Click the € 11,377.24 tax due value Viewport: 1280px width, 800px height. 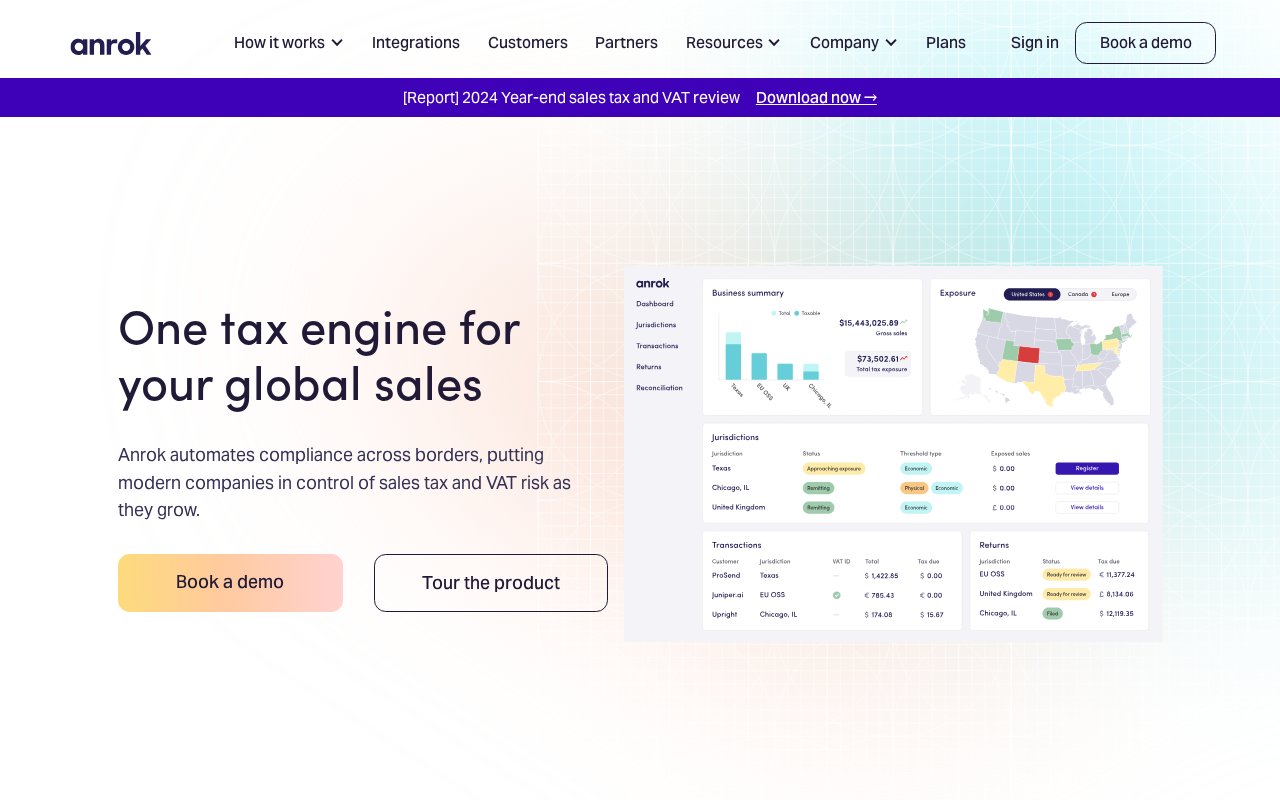[x=1116, y=575]
